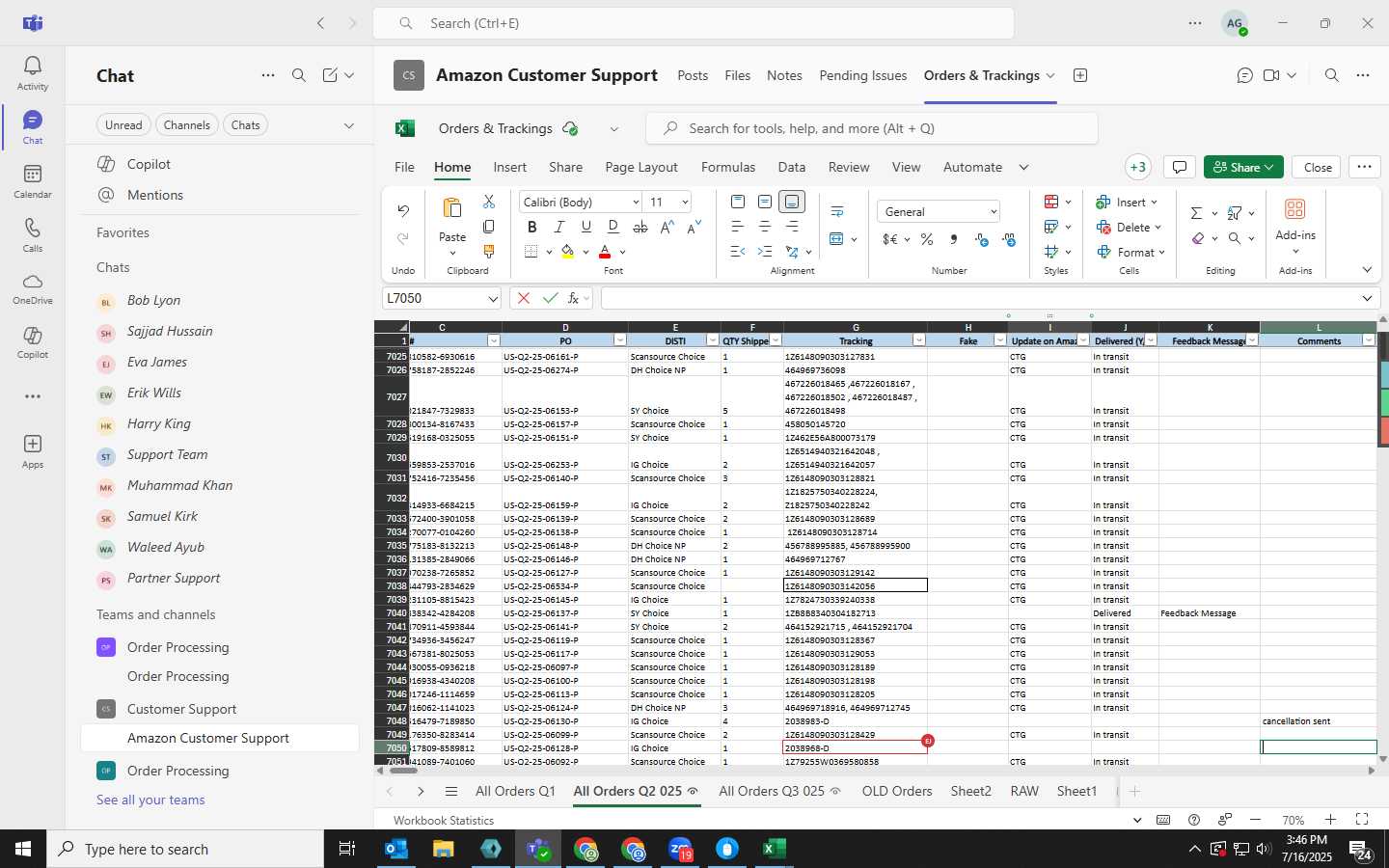Click the Cut scissors icon in Clipboard
Image resolution: width=1389 pixels, height=868 pixels.
point(488,202)
